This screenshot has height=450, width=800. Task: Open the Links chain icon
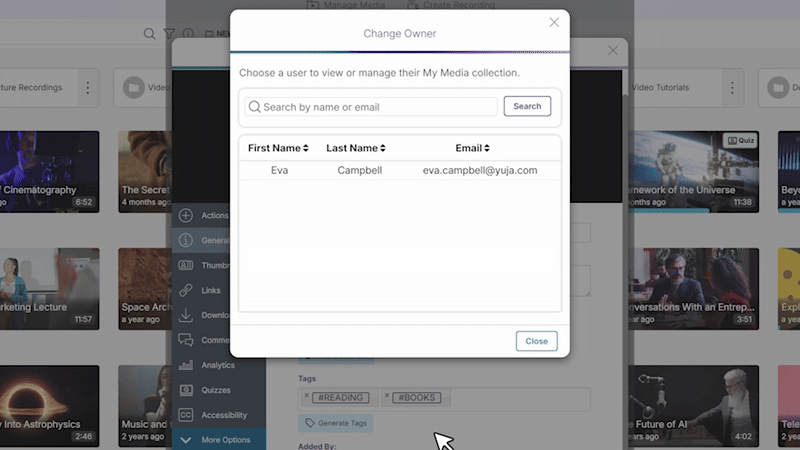[x=186, y=290]
